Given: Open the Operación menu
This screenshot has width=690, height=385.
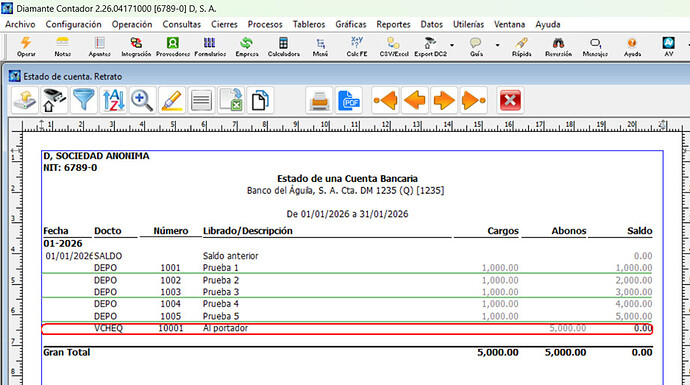Looking at the screenshot, I should [132, 24].
